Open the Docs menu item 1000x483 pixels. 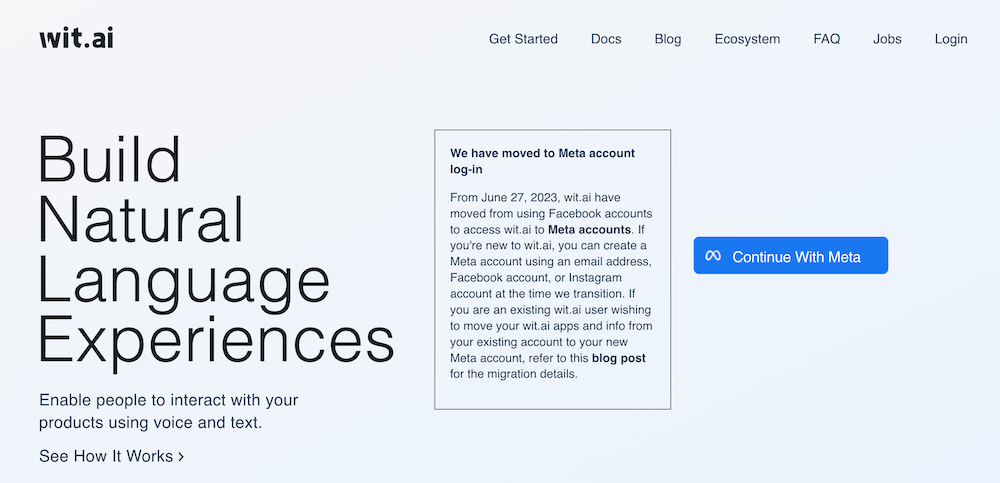[x=606, y=39]
